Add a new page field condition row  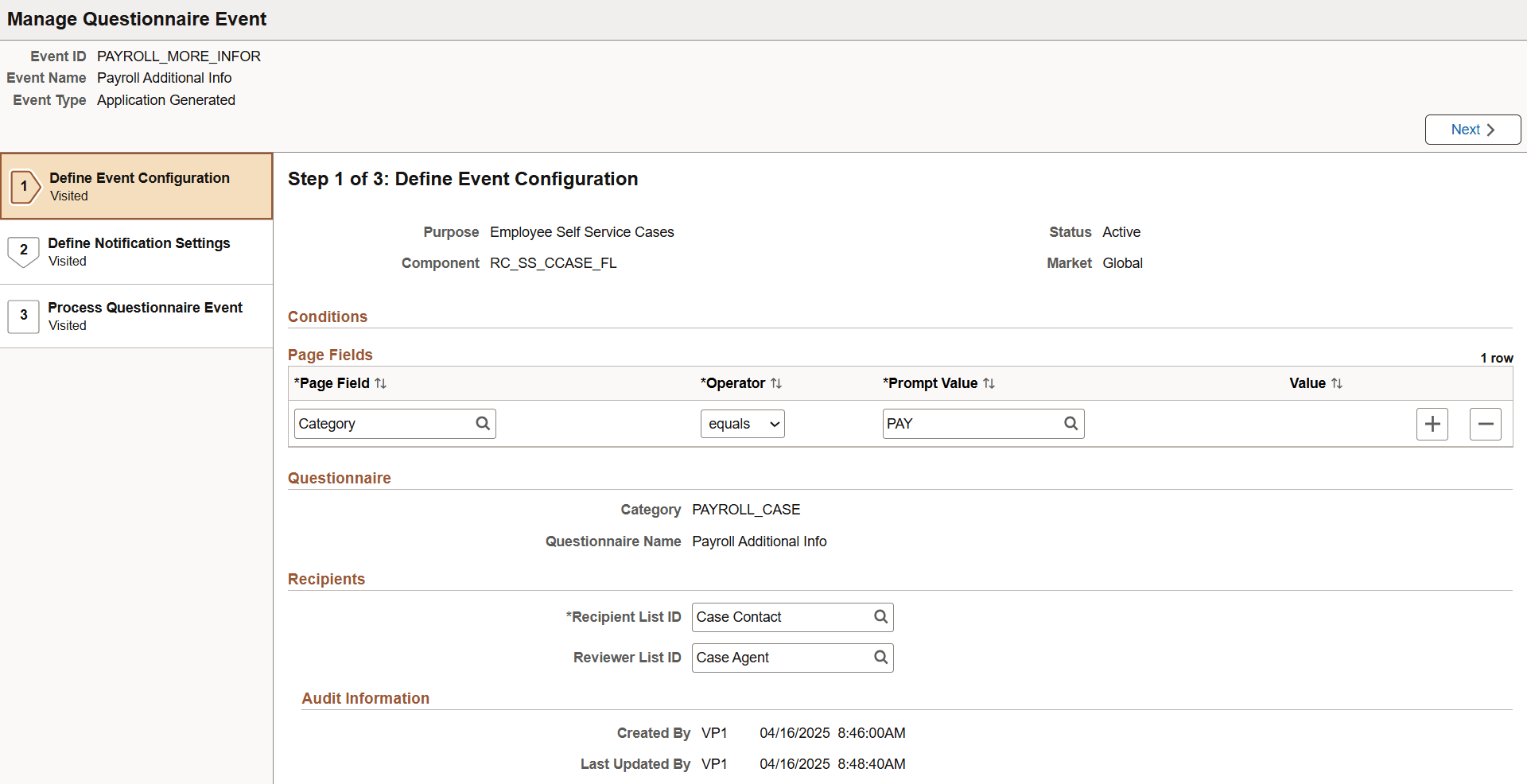(x=1432, y=423)
